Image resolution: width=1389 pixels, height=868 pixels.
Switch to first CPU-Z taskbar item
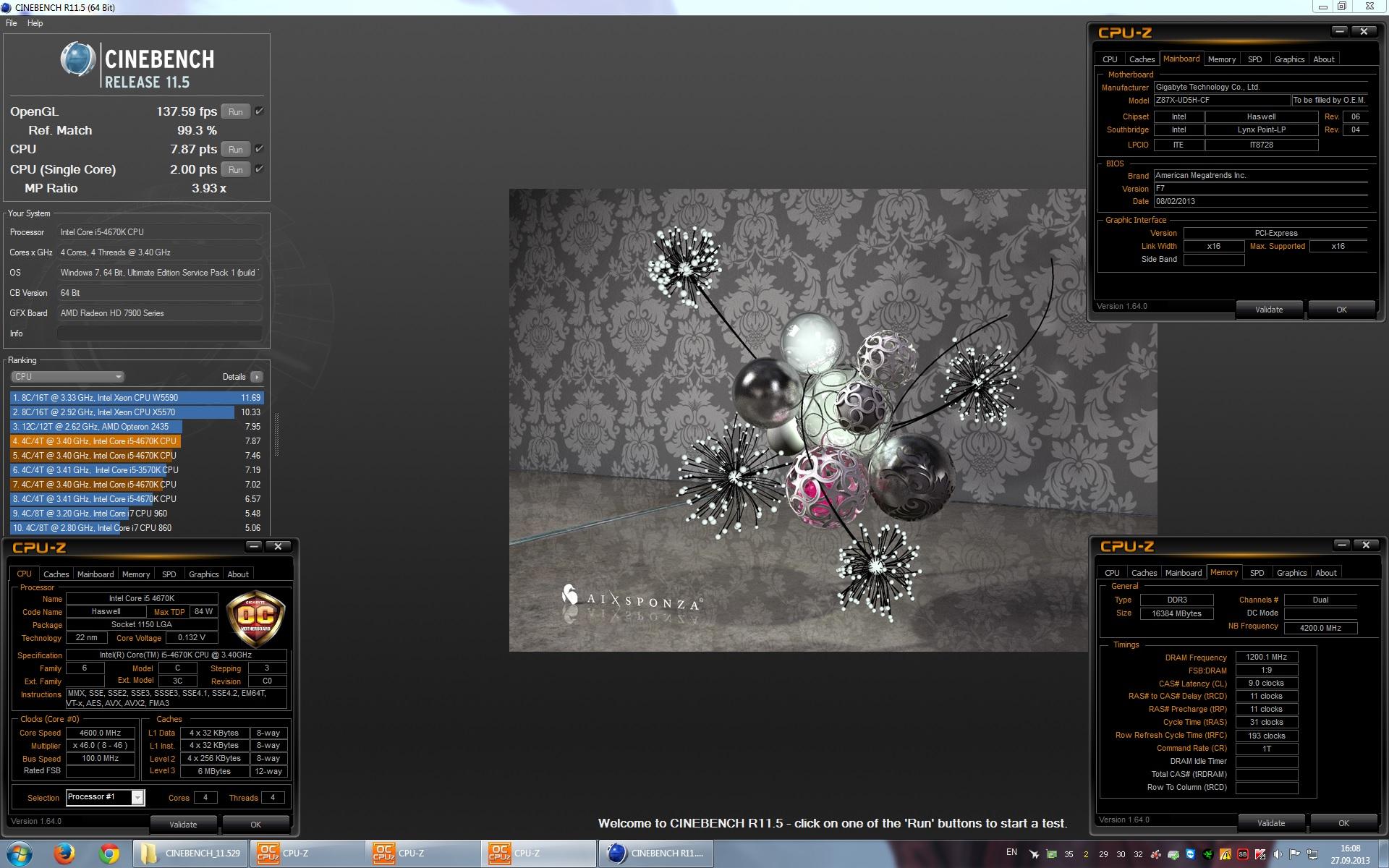click(307, 854)
